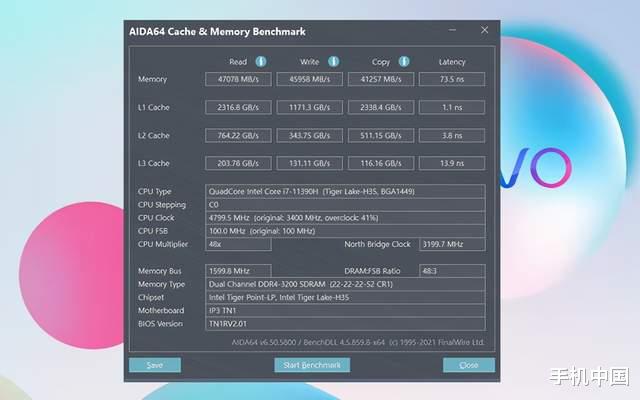
Task: Click the North Bridge Clock value 3199.7 MHz
Action: click(x=452, y=244)
